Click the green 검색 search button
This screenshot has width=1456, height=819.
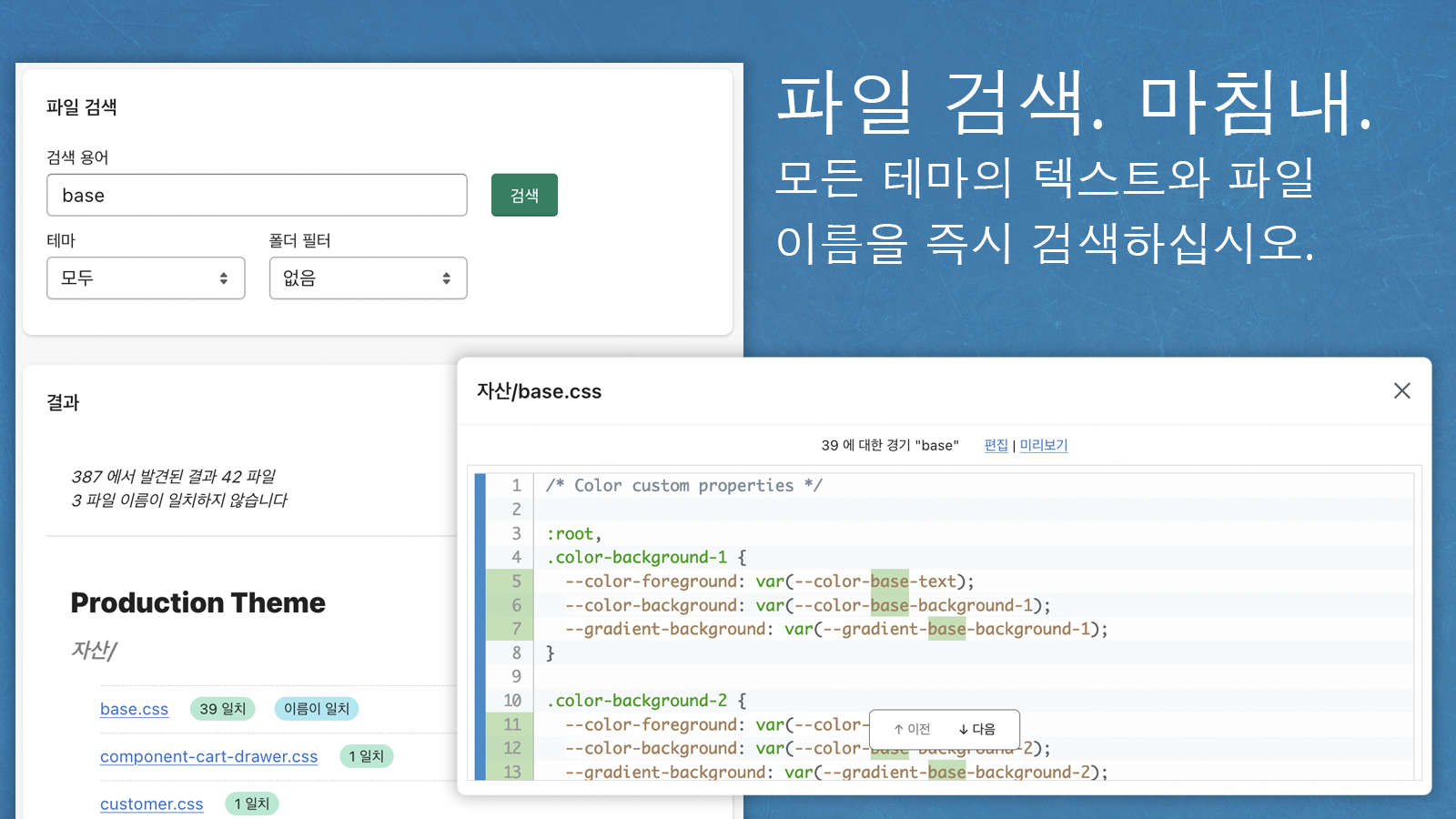pos(524,195)
